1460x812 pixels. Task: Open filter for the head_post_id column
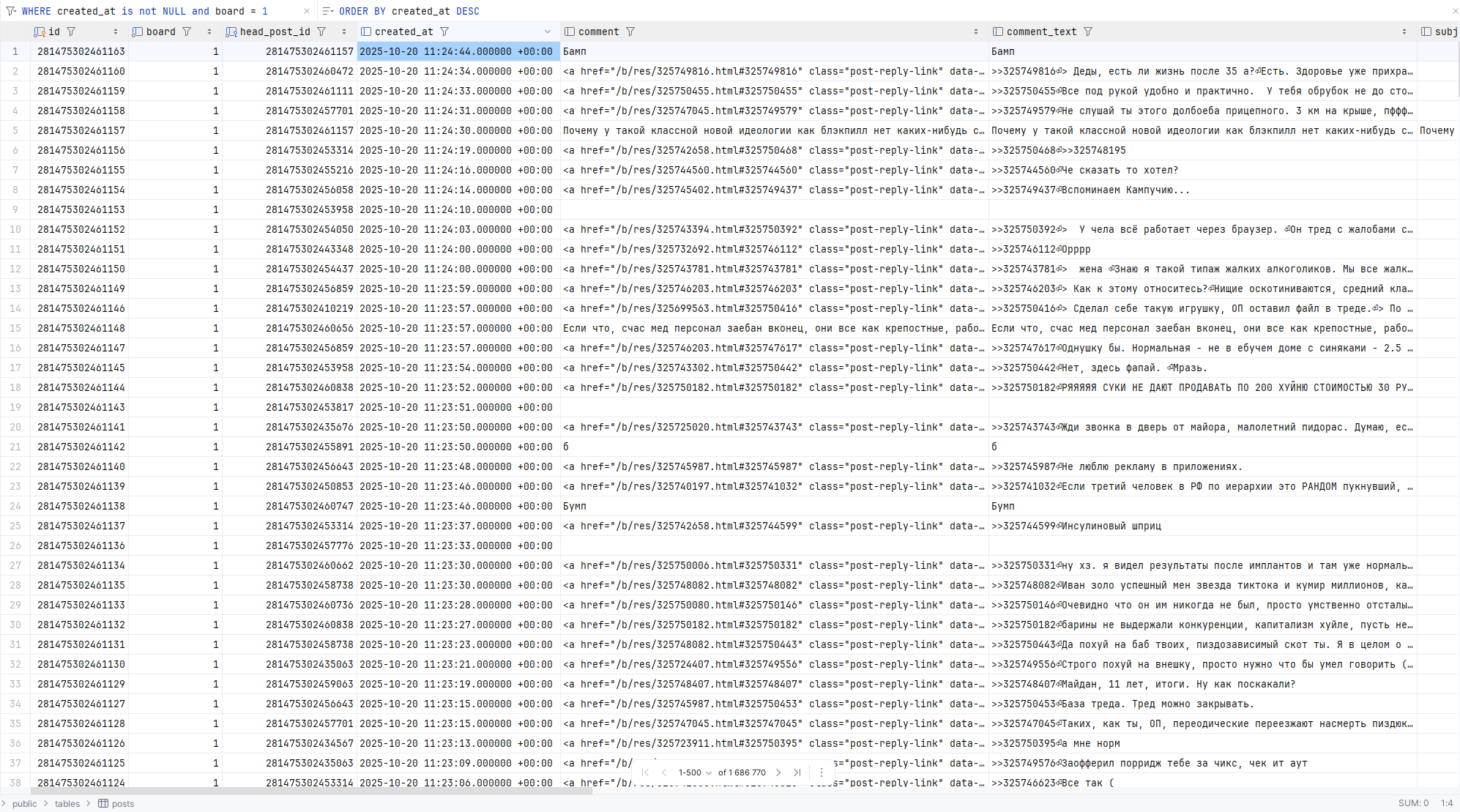pyautogui.click(x=321, y=31)
